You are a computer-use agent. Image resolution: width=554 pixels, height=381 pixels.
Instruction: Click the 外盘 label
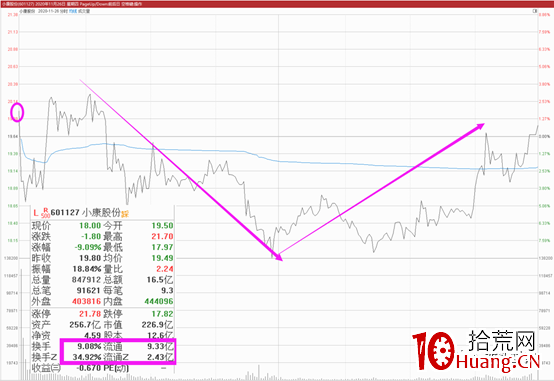41,301
